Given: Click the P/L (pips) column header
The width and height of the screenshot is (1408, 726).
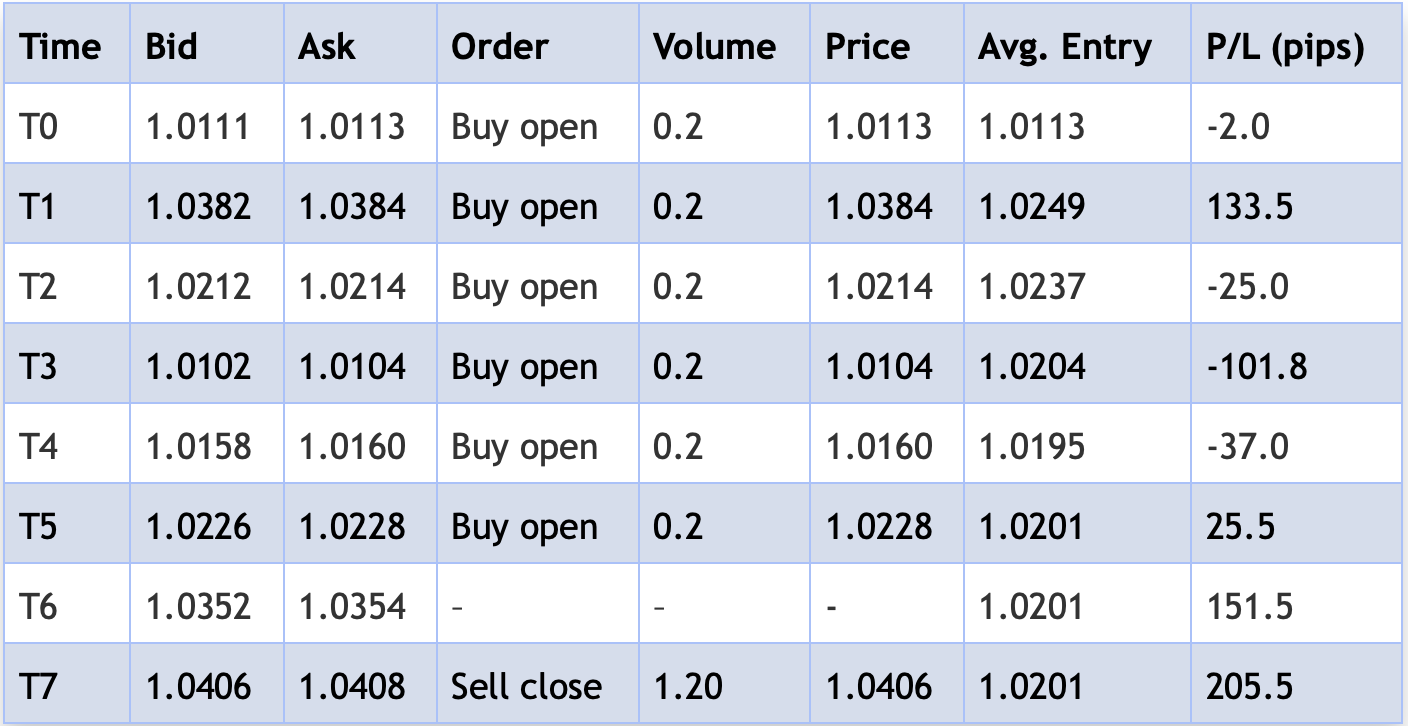Looking at the screenshot, I should tap(1284, 47).
